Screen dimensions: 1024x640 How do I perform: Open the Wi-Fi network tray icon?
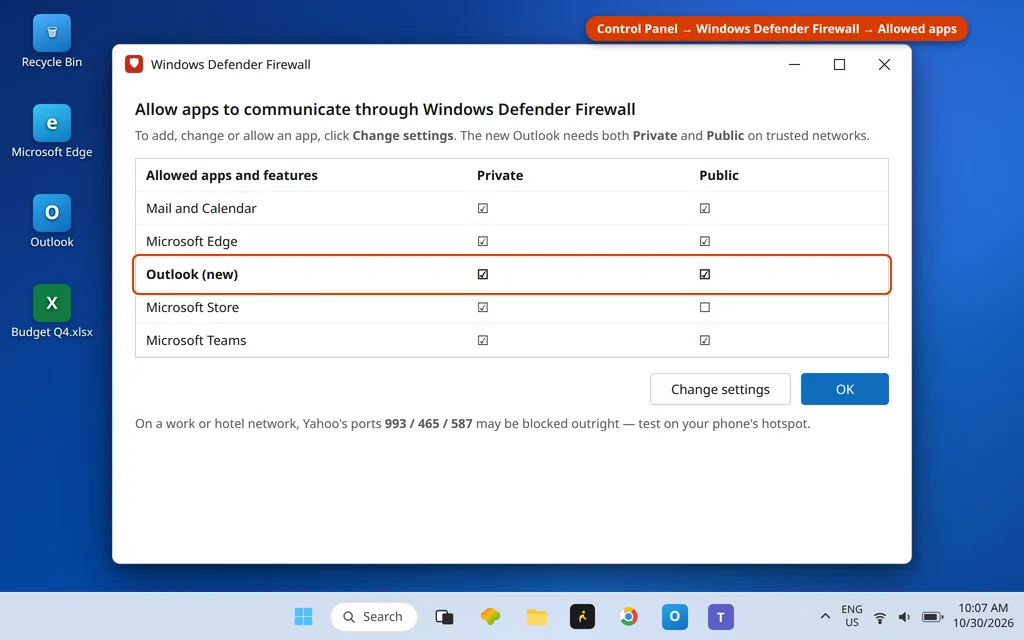pyautogui.click(x=880, y=617)
